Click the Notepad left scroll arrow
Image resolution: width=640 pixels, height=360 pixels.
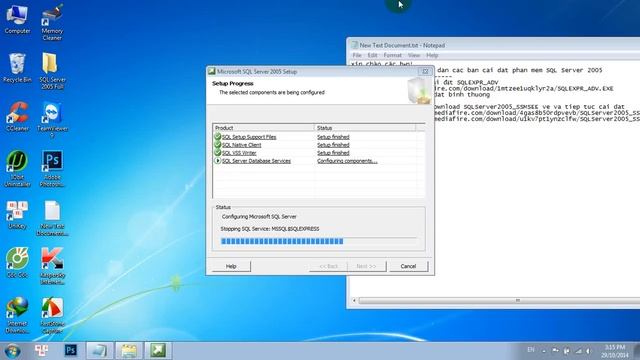pos(354,301)
